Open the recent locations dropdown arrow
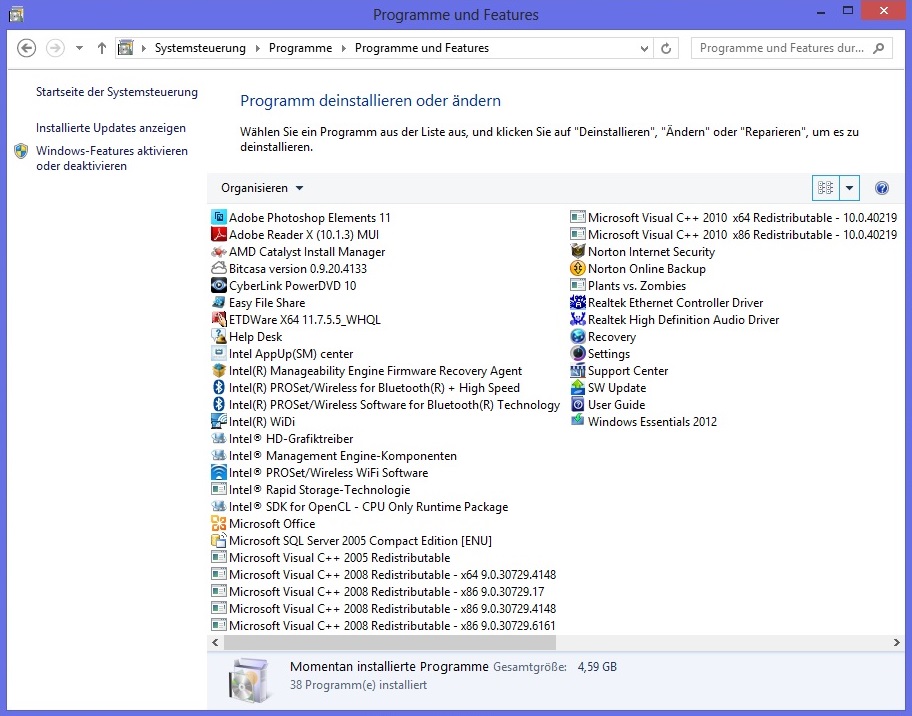Image resolution: width=912 pixels, height=716 pixels. [79, 48]
